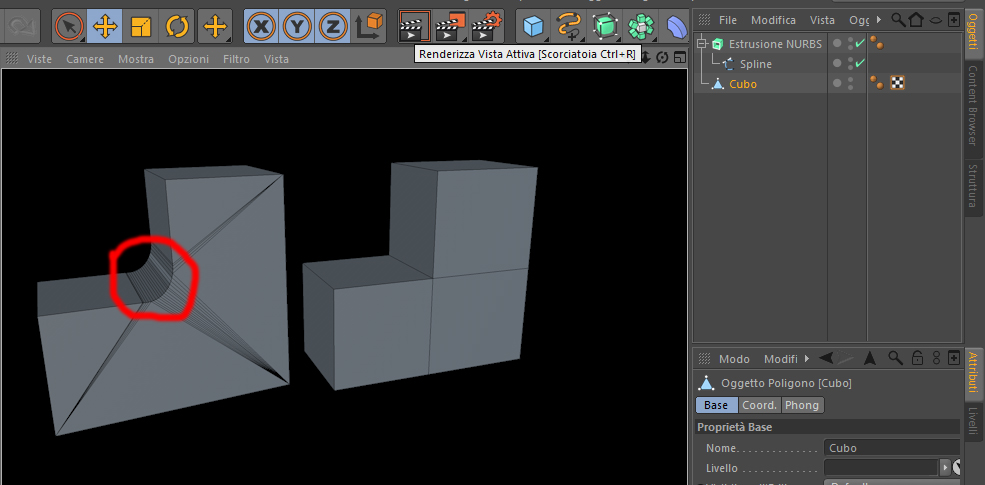Toggle viewport layout icon in viewport header
Screen dimensions: 985x485
(679, 58)
